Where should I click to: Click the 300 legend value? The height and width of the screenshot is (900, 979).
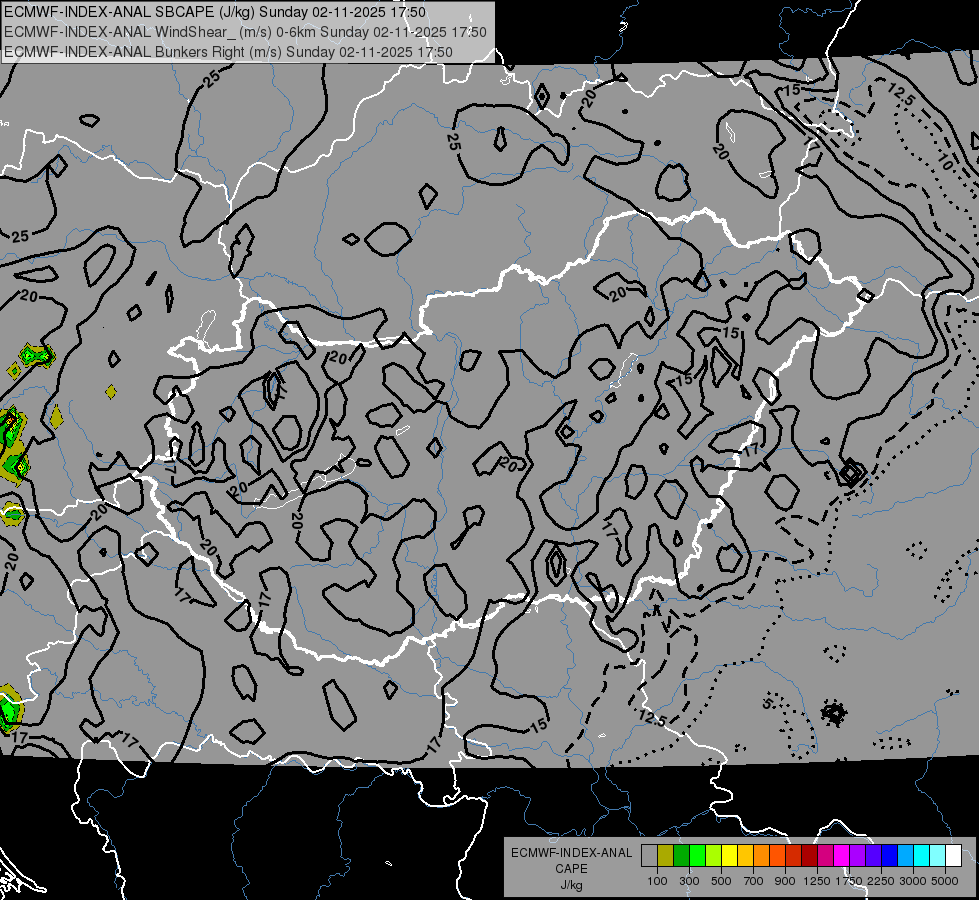point(689,881)
